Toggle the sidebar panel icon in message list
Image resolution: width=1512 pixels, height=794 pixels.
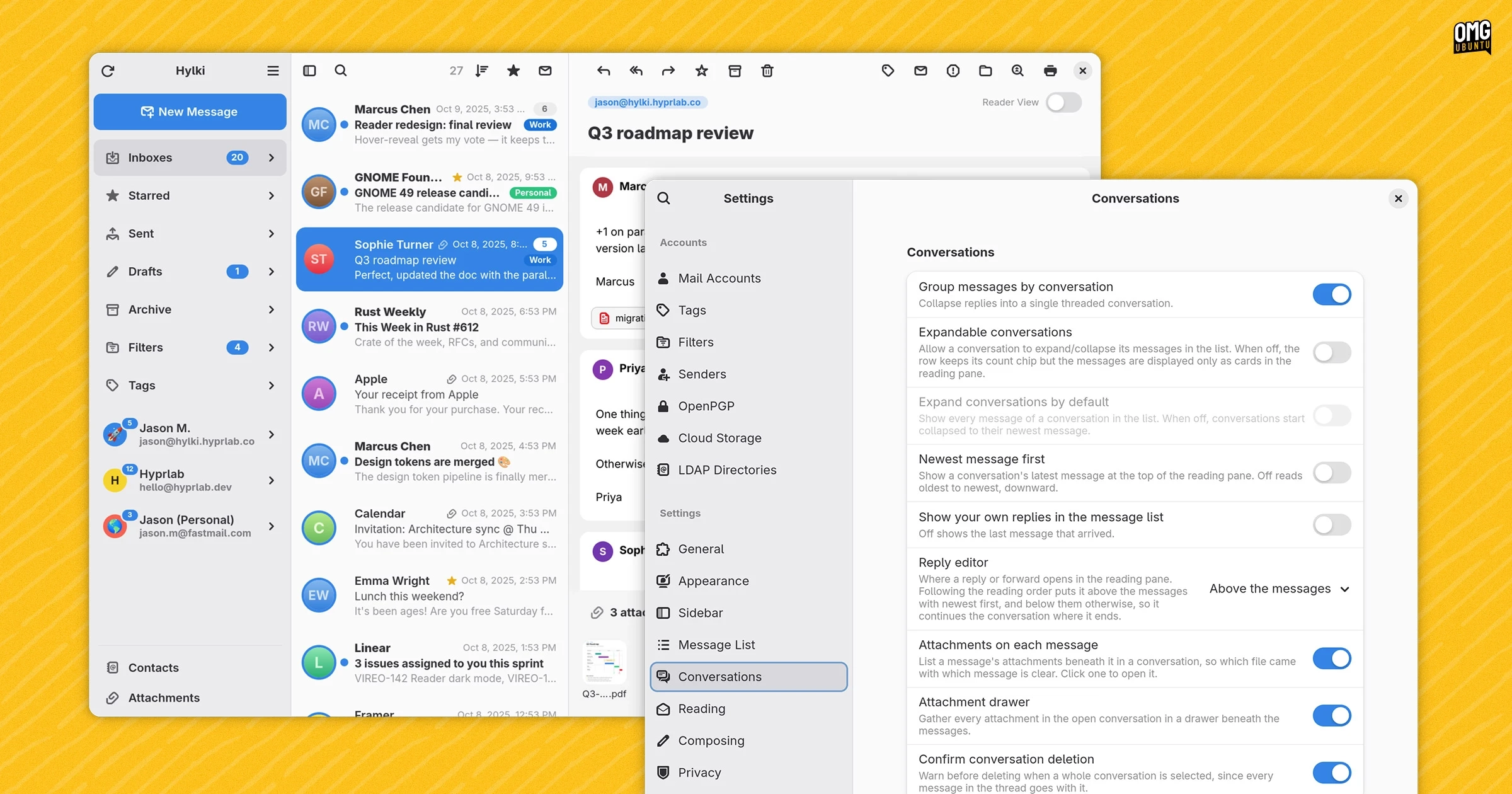click(x=309, y=71)
